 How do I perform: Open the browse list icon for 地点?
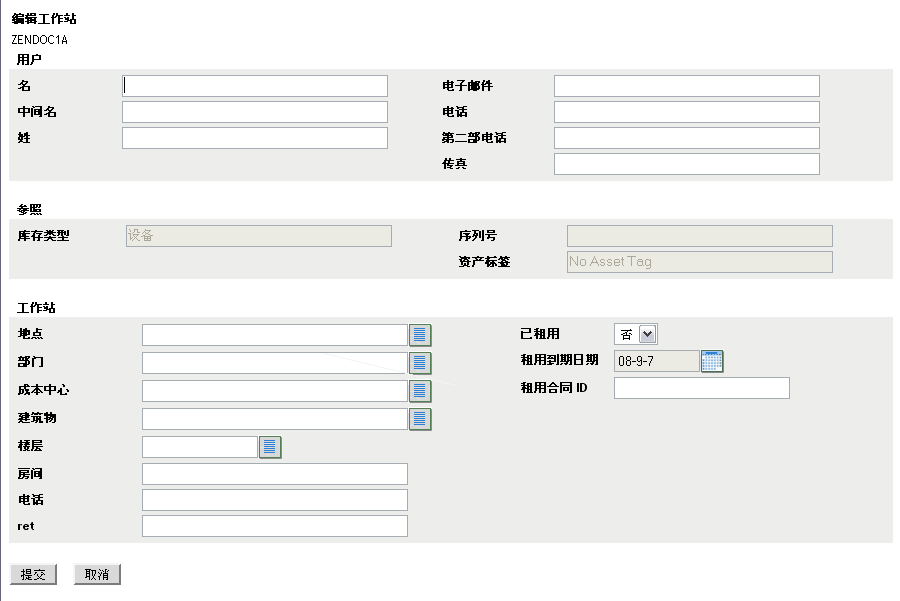pos(420,335)
